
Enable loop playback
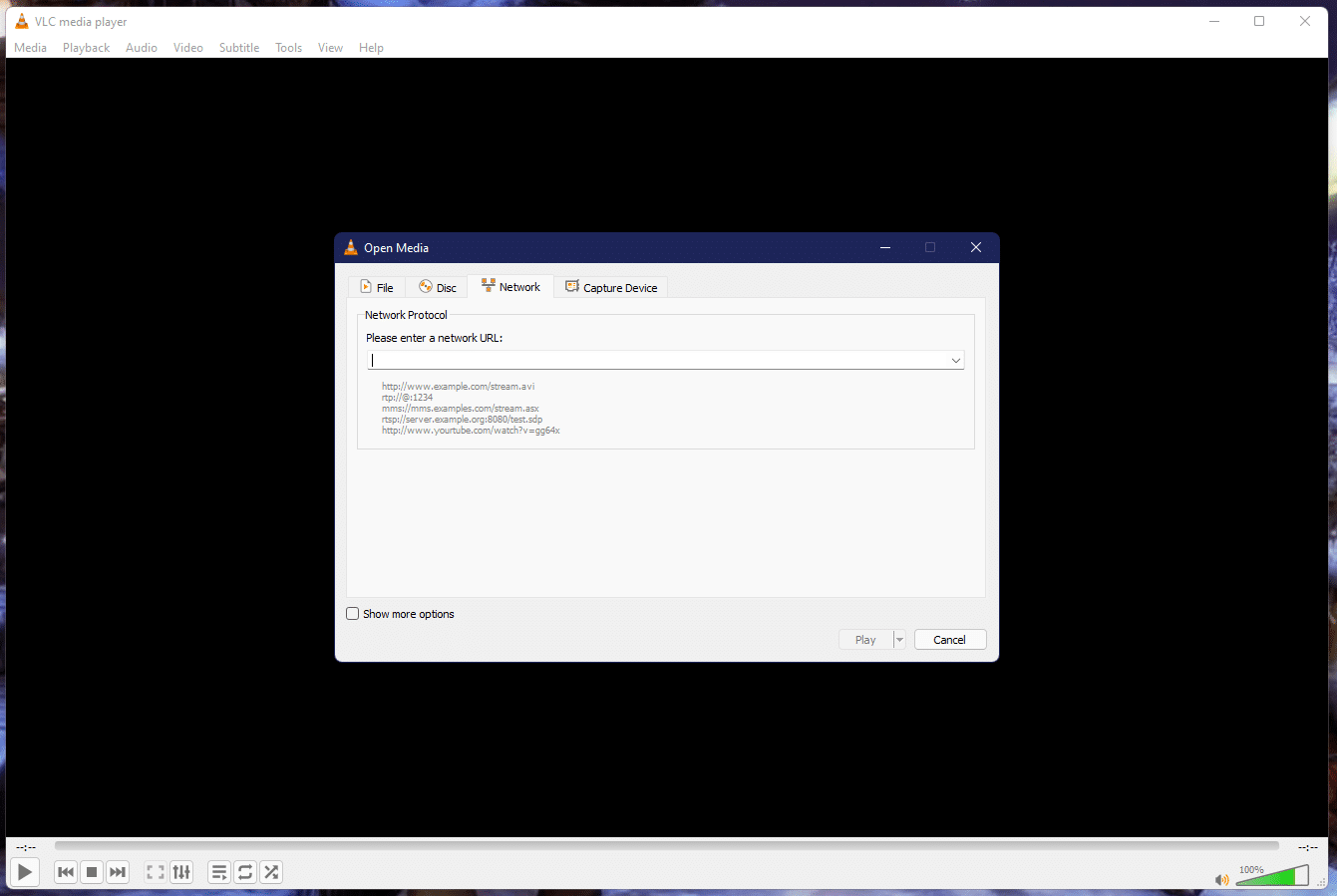click(x=244, y=871)
